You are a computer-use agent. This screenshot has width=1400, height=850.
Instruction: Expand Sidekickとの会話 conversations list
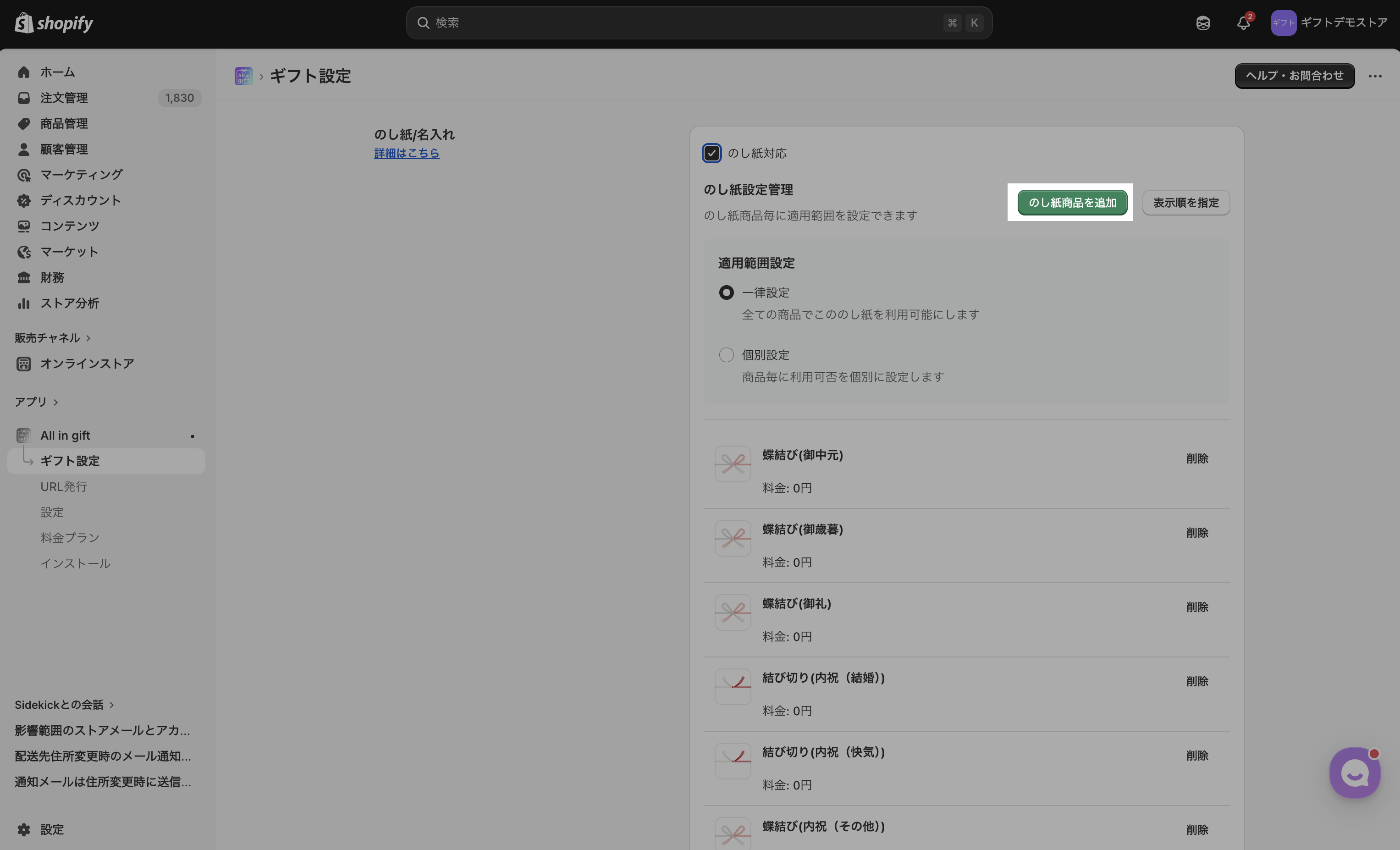[111, 705]
